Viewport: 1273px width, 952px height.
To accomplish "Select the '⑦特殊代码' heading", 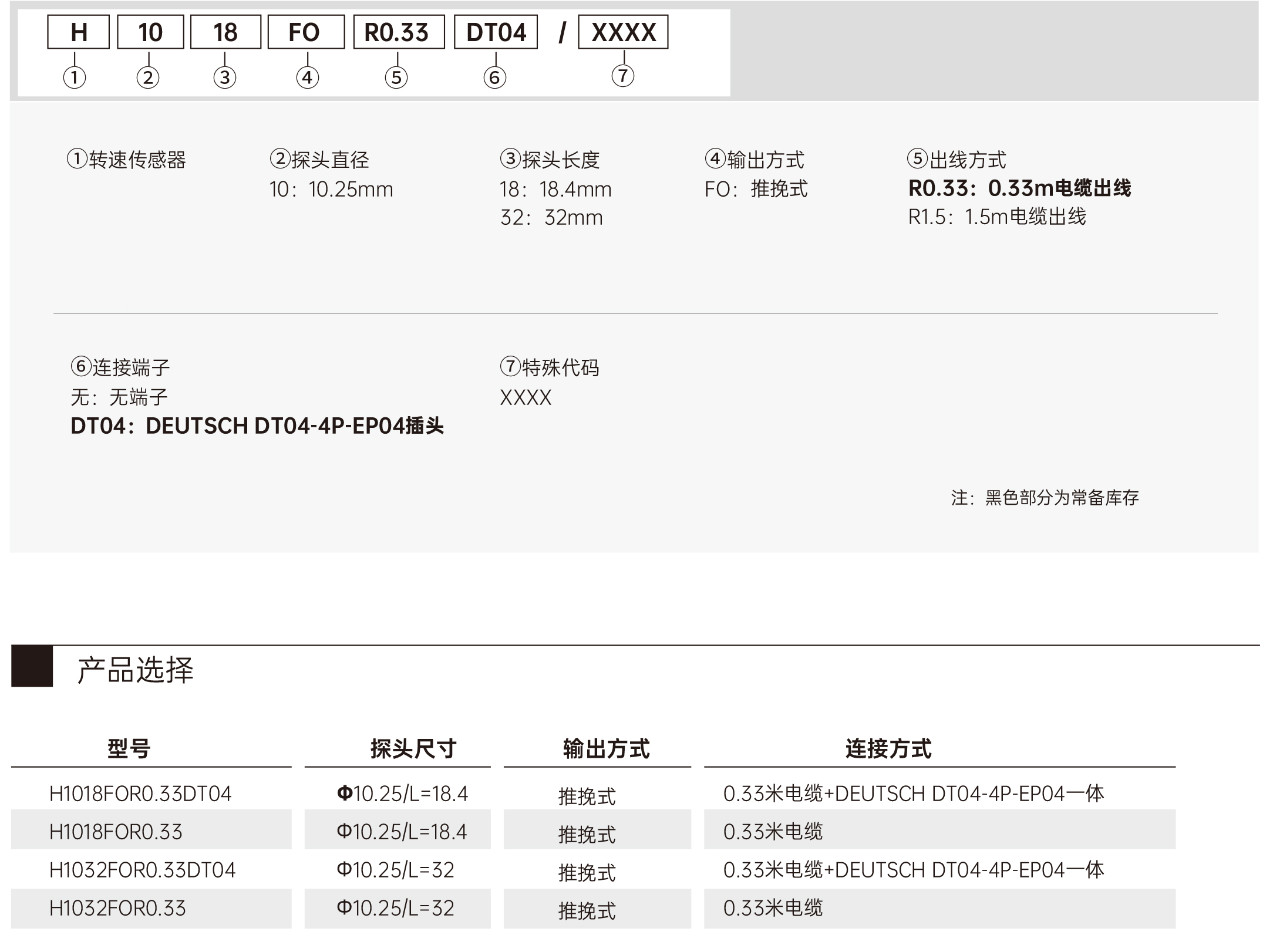I will point(550,367).
